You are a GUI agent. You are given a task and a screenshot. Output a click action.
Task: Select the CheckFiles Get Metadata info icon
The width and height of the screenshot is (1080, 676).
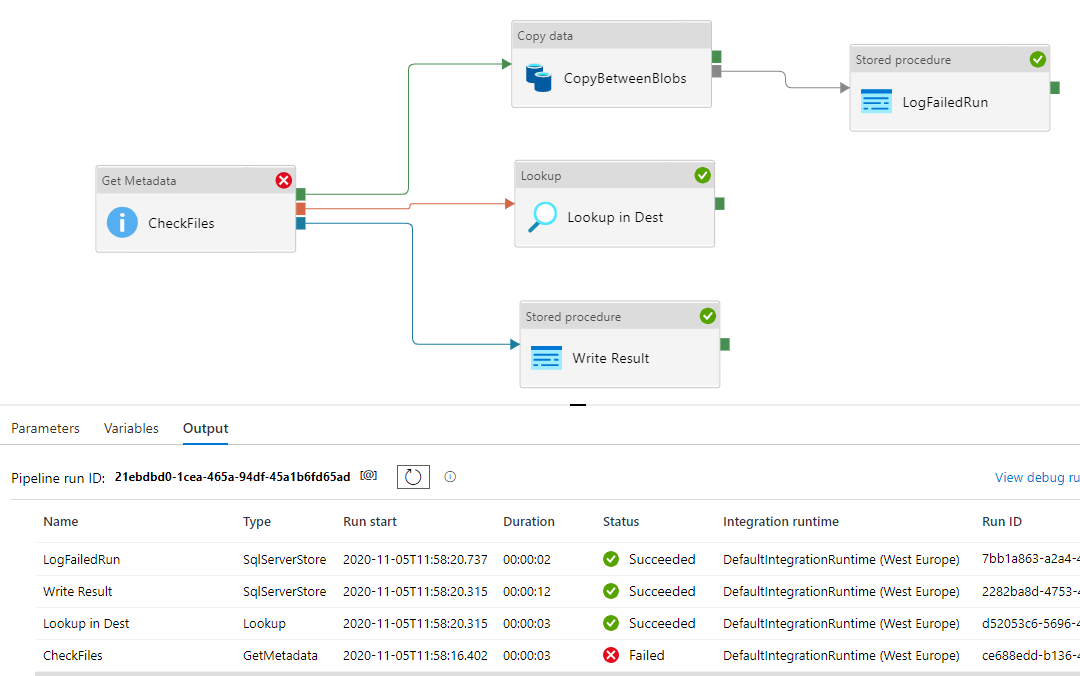(x=122, y=223)
